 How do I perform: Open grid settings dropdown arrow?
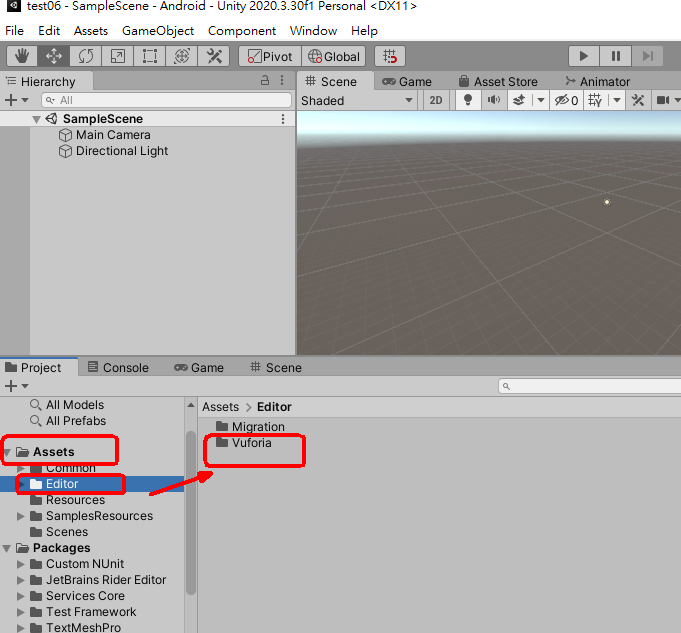click(x=617, y=101)
